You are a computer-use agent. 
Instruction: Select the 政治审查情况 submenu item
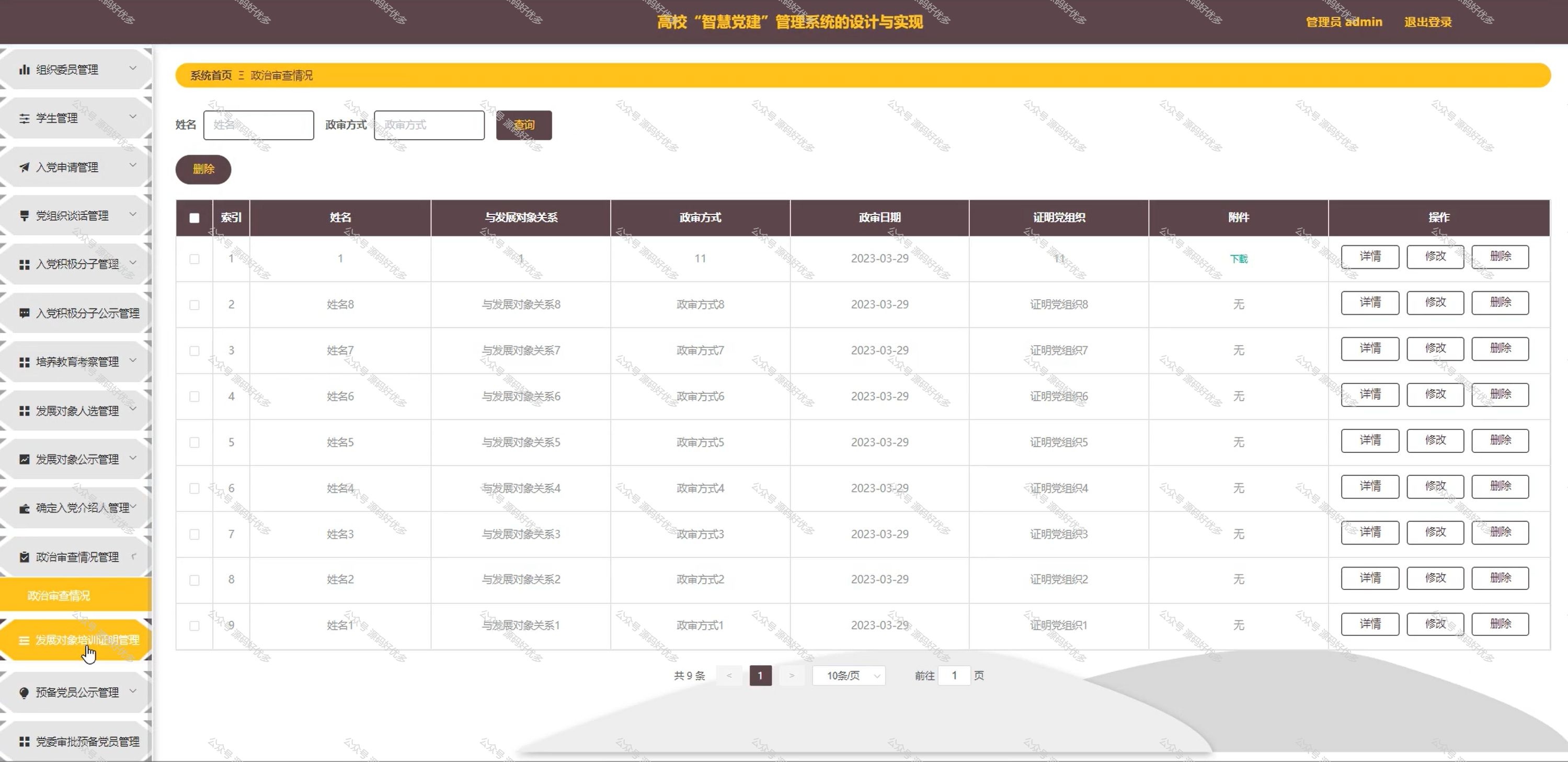pyautogui.click(x=59, y=595)
